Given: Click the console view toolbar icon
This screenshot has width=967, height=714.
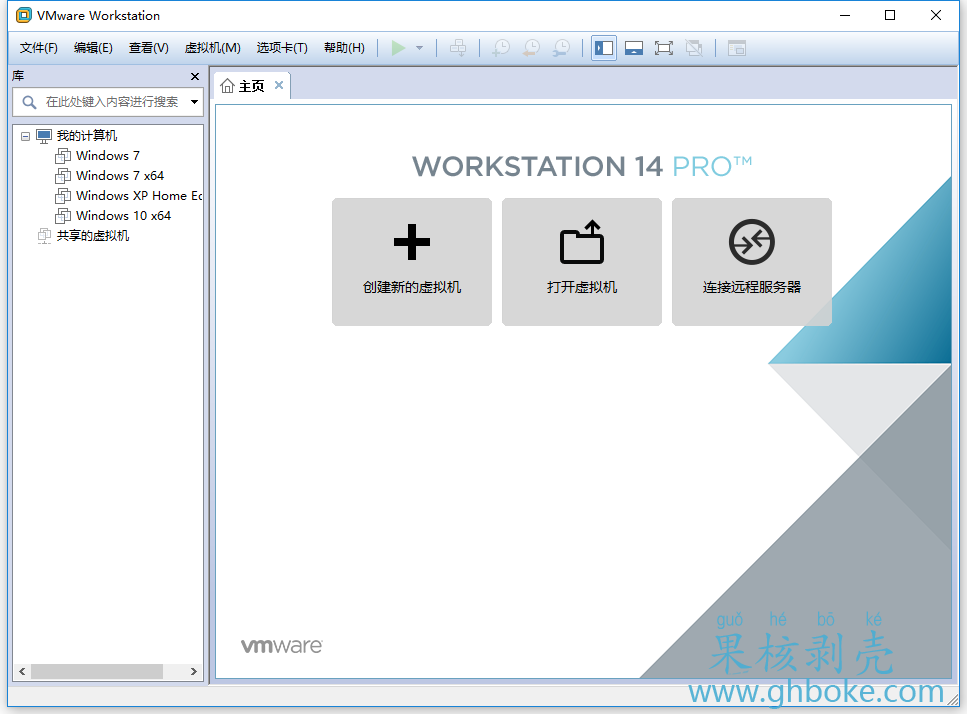Looking at the screenshot, I should [736, 48].
